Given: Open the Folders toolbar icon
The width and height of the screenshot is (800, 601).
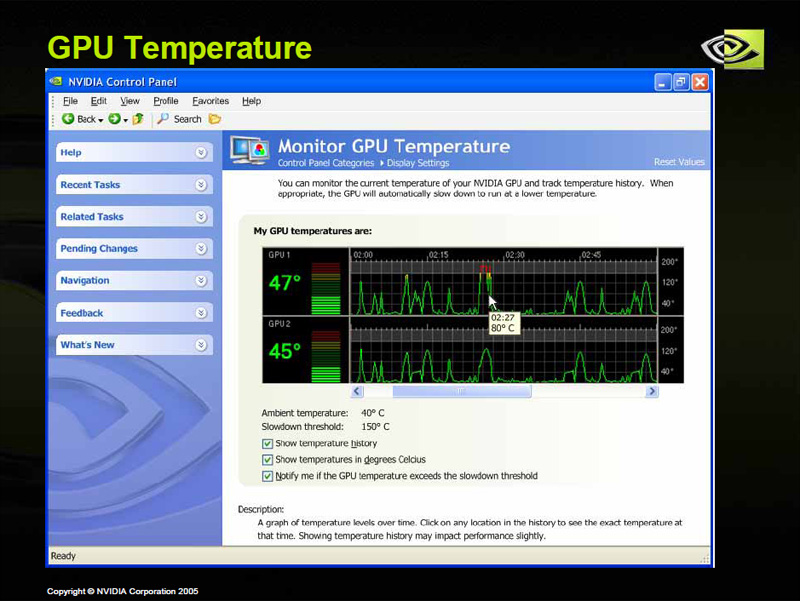Looking at the screenshot, I should pos(215,119).
